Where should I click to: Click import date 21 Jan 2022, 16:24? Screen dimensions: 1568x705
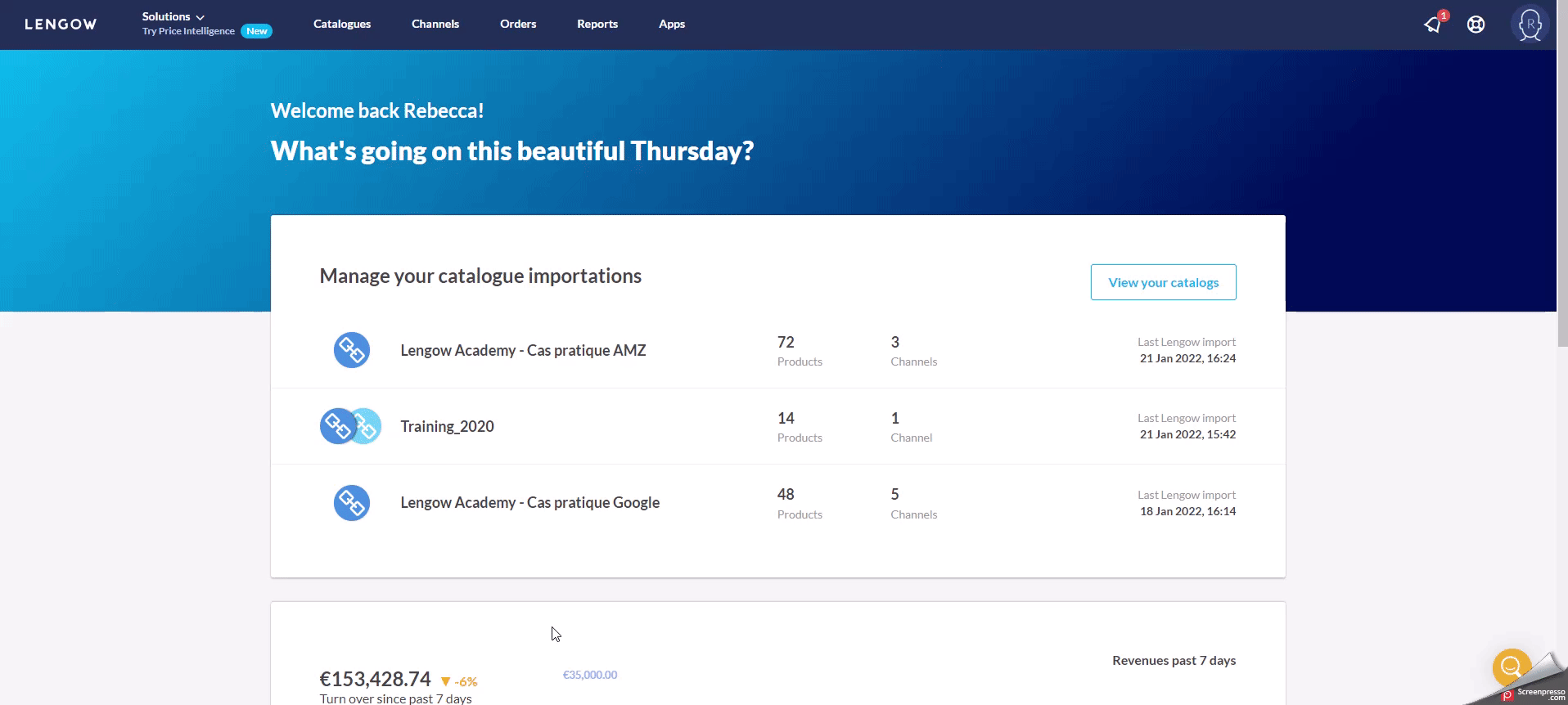(1187, 358)
